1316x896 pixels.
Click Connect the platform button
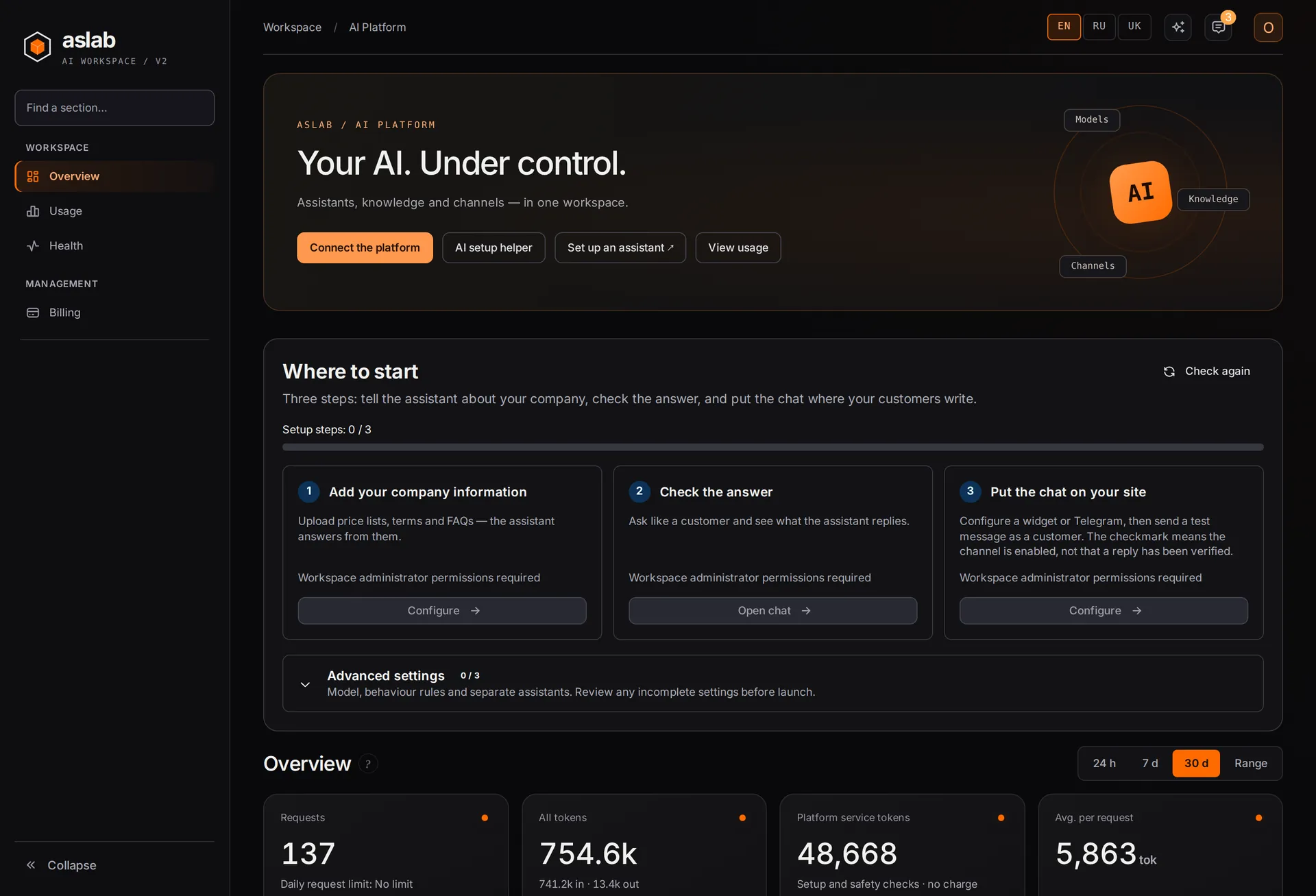pyautogui.click(x=365, y=247)
